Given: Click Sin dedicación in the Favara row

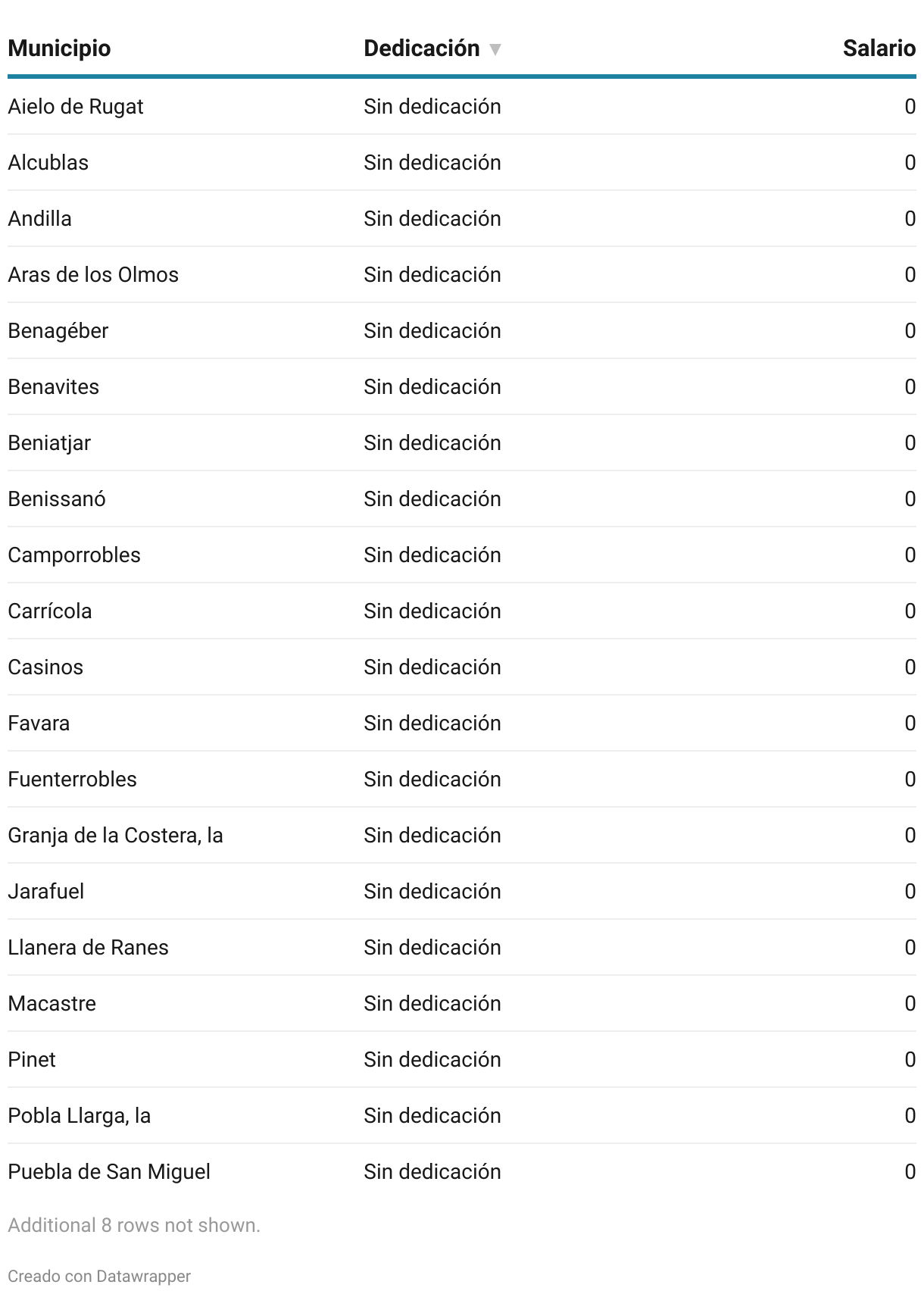Looking at the screenshot, I should coord(432,724).
